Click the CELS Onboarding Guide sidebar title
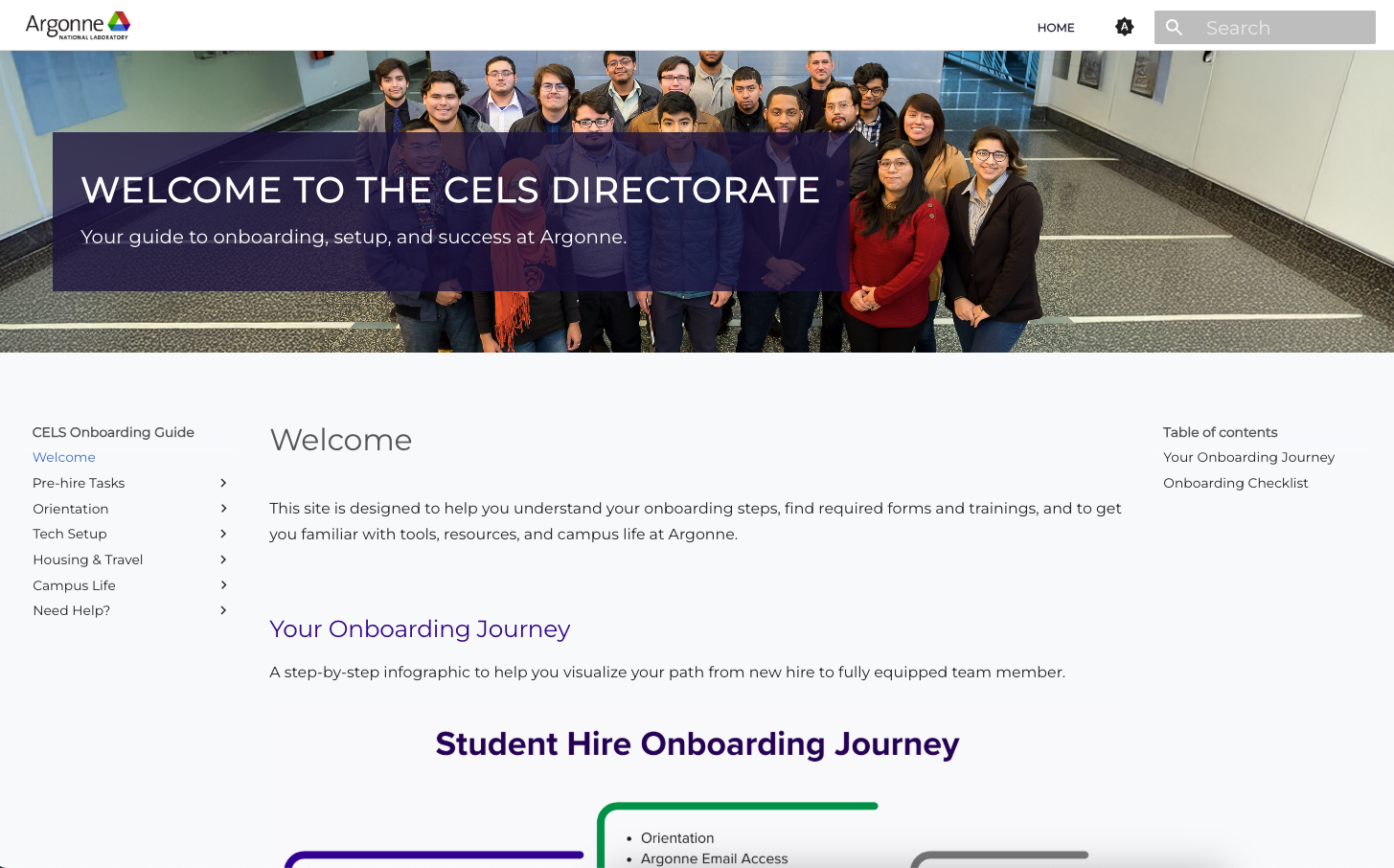 point(113,432)
